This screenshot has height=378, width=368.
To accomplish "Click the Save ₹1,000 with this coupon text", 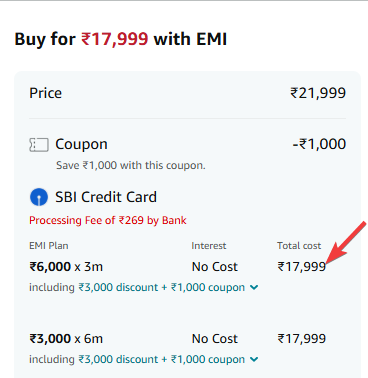I will (x=131, y=165).
